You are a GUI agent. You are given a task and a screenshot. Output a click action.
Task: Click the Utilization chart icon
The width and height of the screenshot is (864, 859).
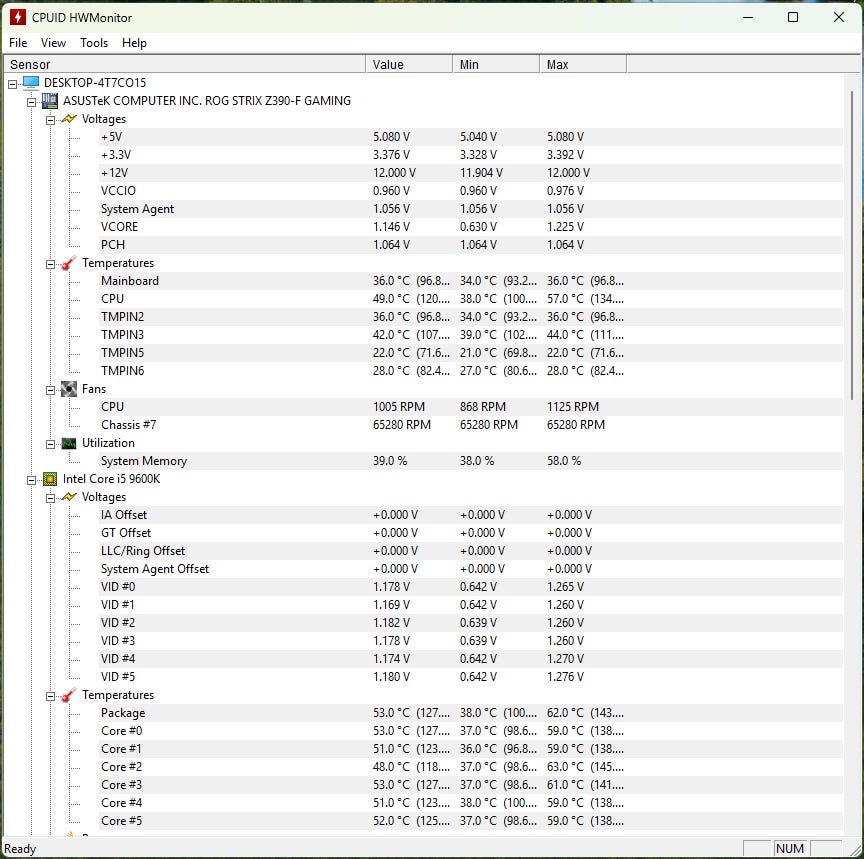coord(69,443)
